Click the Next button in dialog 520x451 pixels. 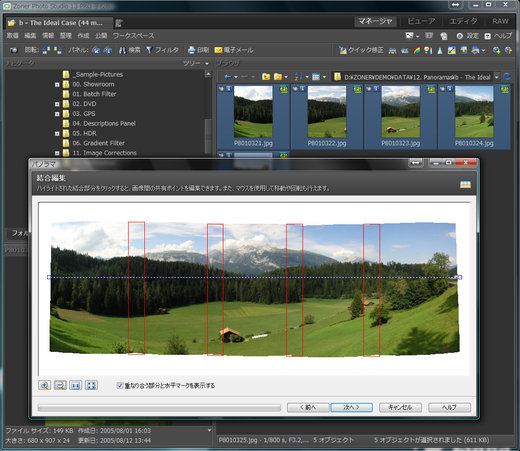point(351,407)
